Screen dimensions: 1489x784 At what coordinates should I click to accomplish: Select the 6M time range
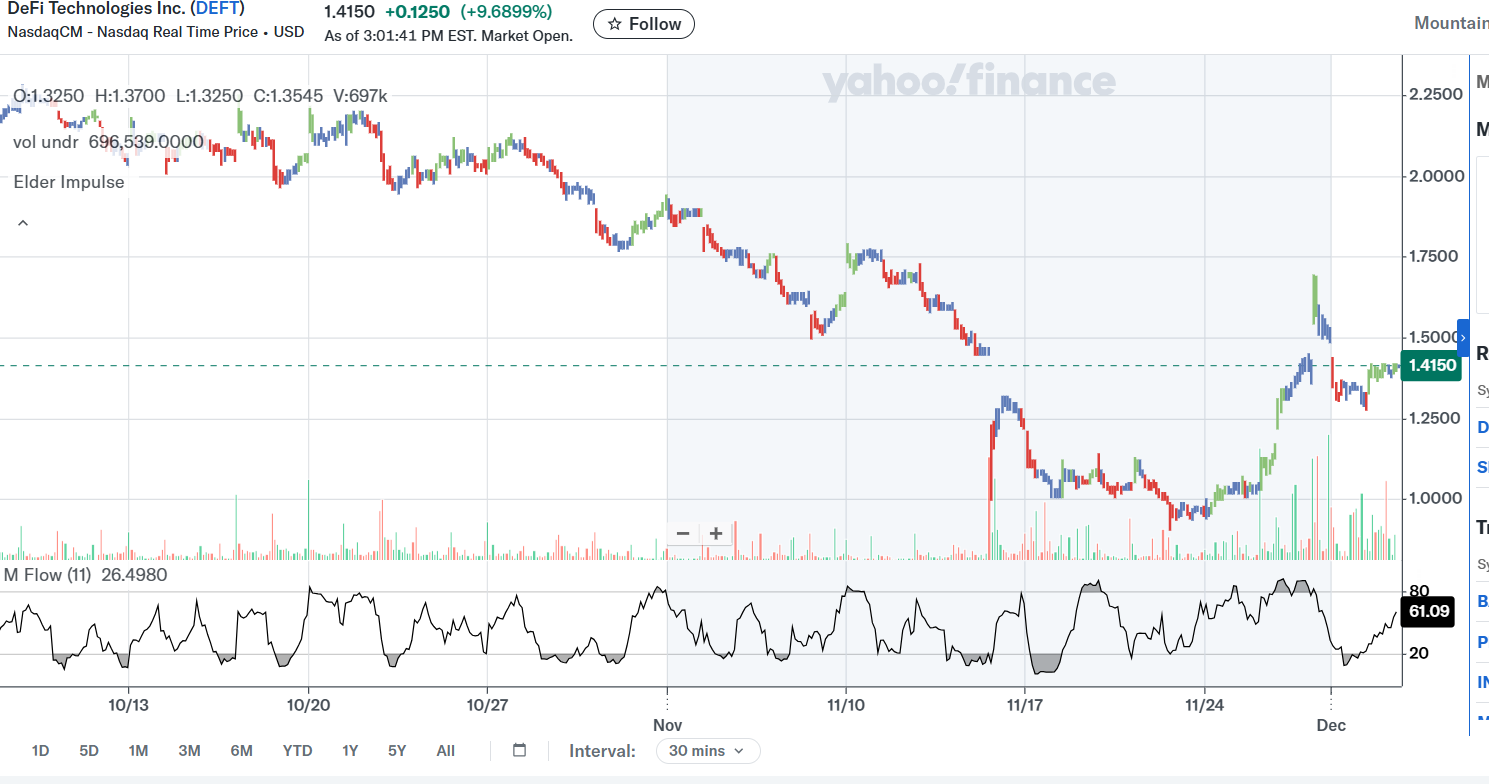tap(241, 750)
